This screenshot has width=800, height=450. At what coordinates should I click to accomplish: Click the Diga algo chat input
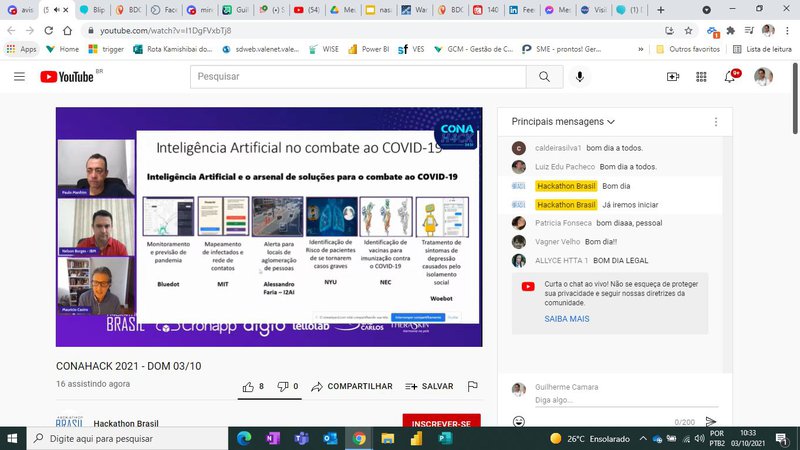(x=627, y=400)
